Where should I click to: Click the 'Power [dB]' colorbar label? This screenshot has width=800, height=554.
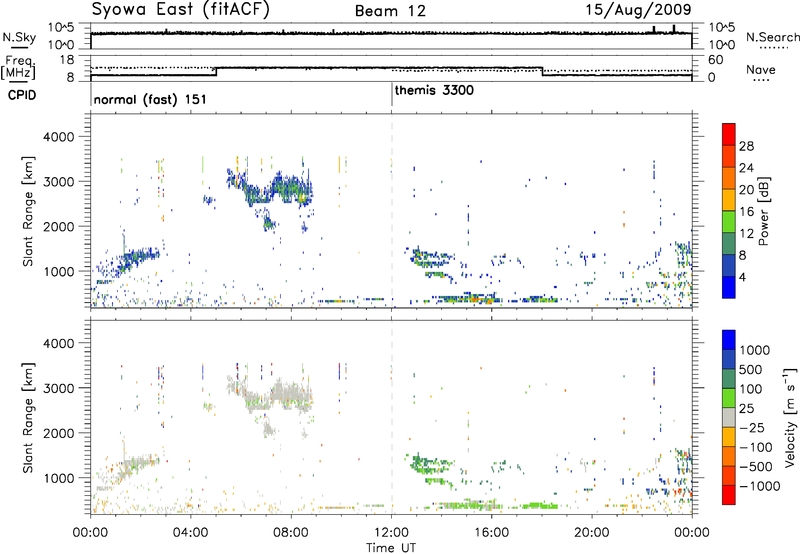click(x=763, y=211)
